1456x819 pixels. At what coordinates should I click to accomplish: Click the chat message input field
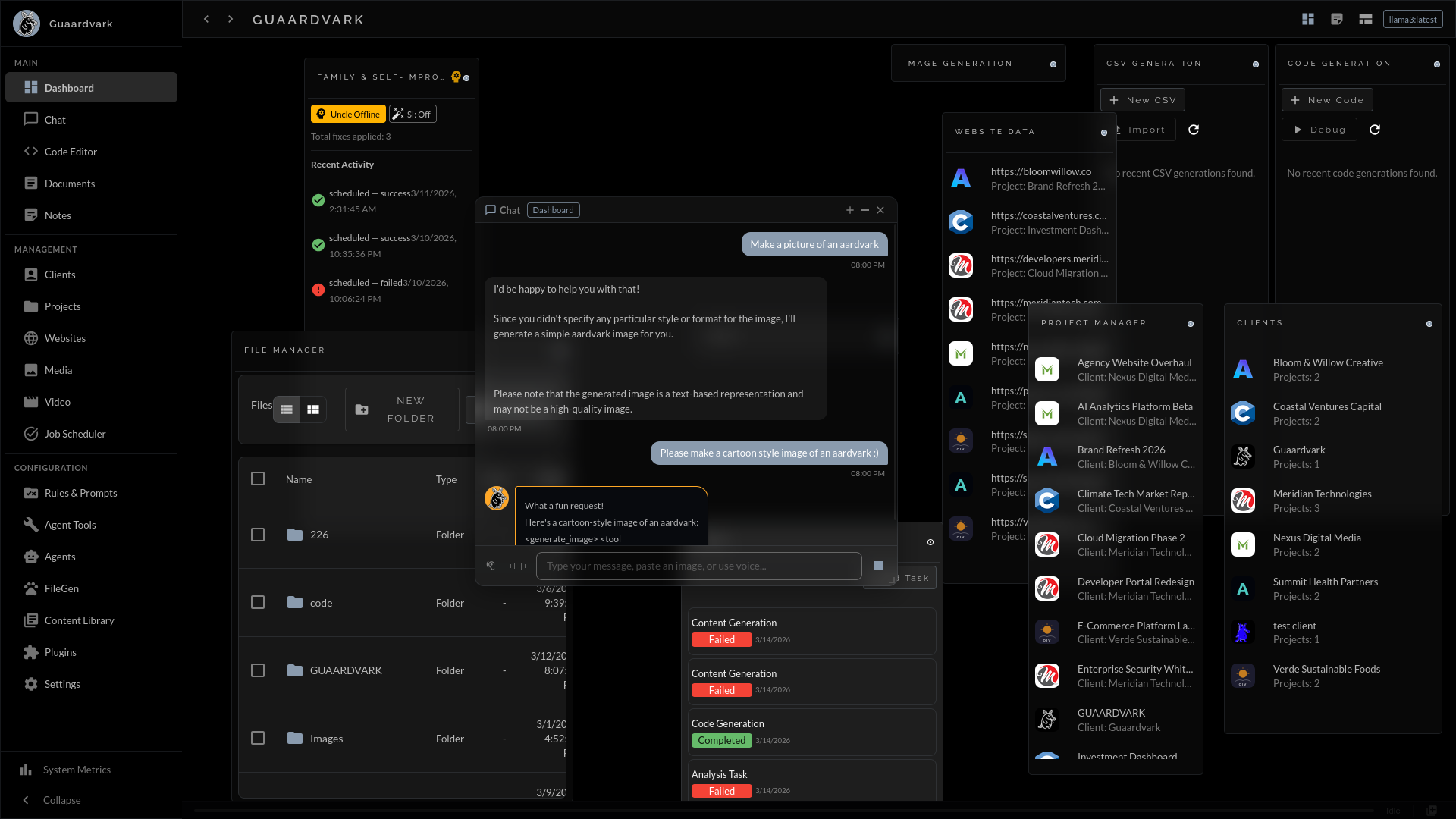point(698,566)
